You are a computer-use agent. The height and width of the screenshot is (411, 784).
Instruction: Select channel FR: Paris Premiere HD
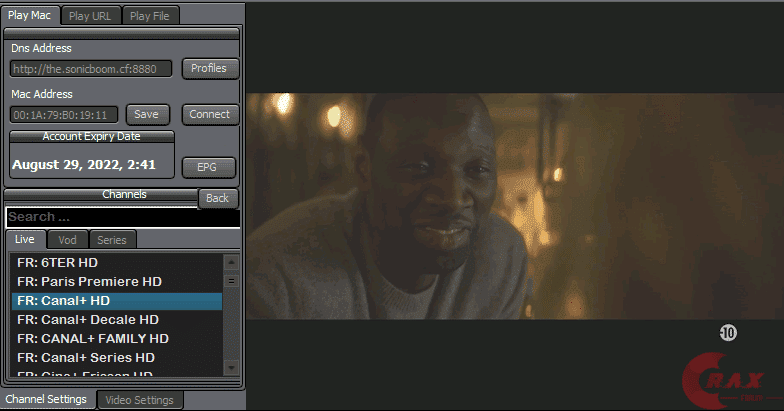(x=116, y=282)
